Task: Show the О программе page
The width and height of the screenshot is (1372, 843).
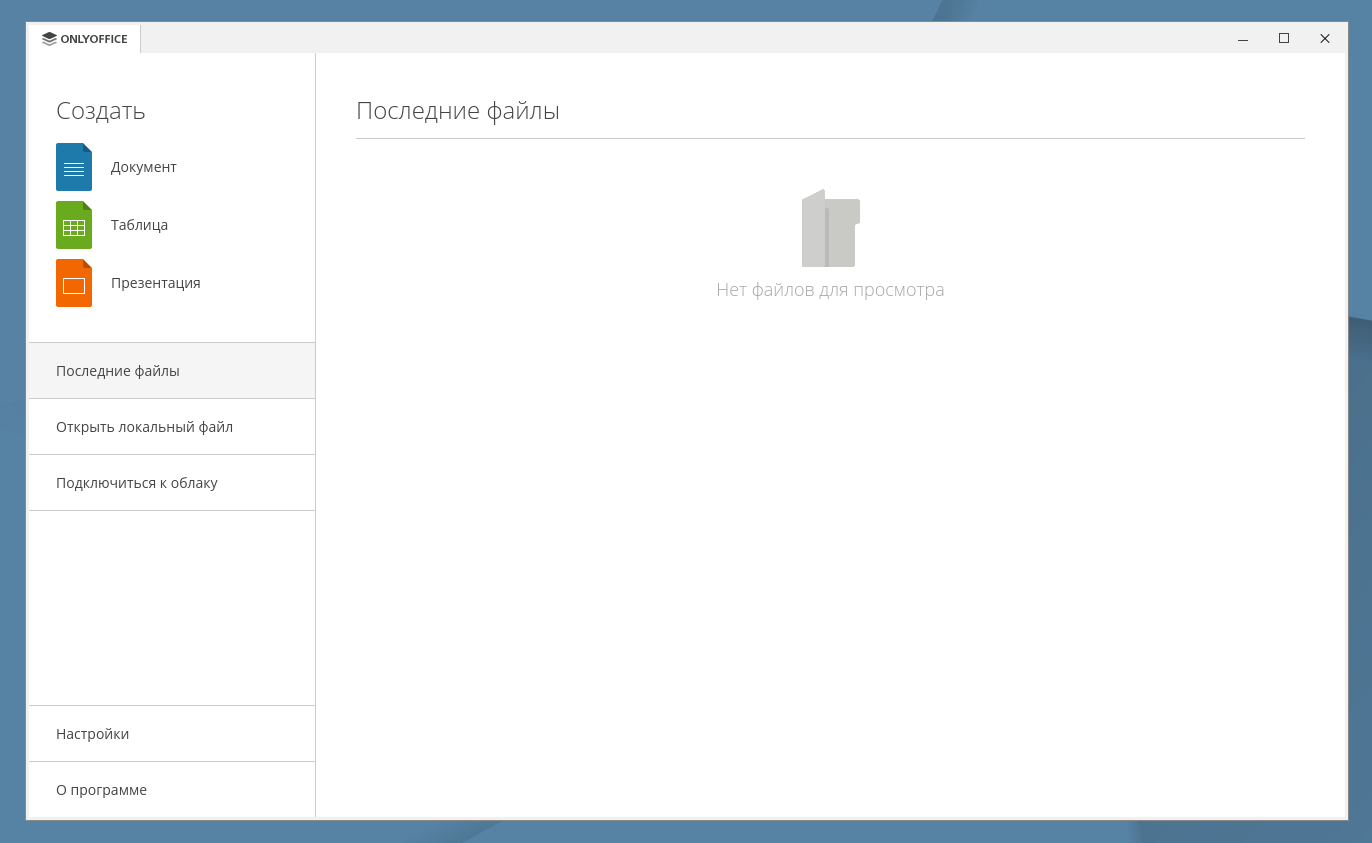Action: click(x=172, y=790)
